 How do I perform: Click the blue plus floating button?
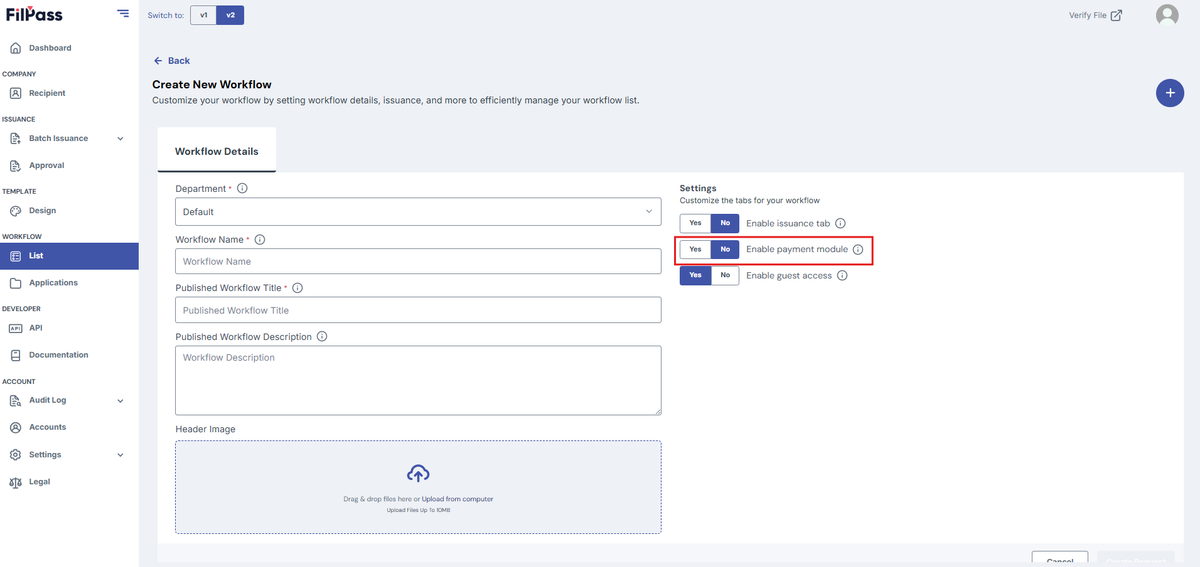pos(1170,93)
